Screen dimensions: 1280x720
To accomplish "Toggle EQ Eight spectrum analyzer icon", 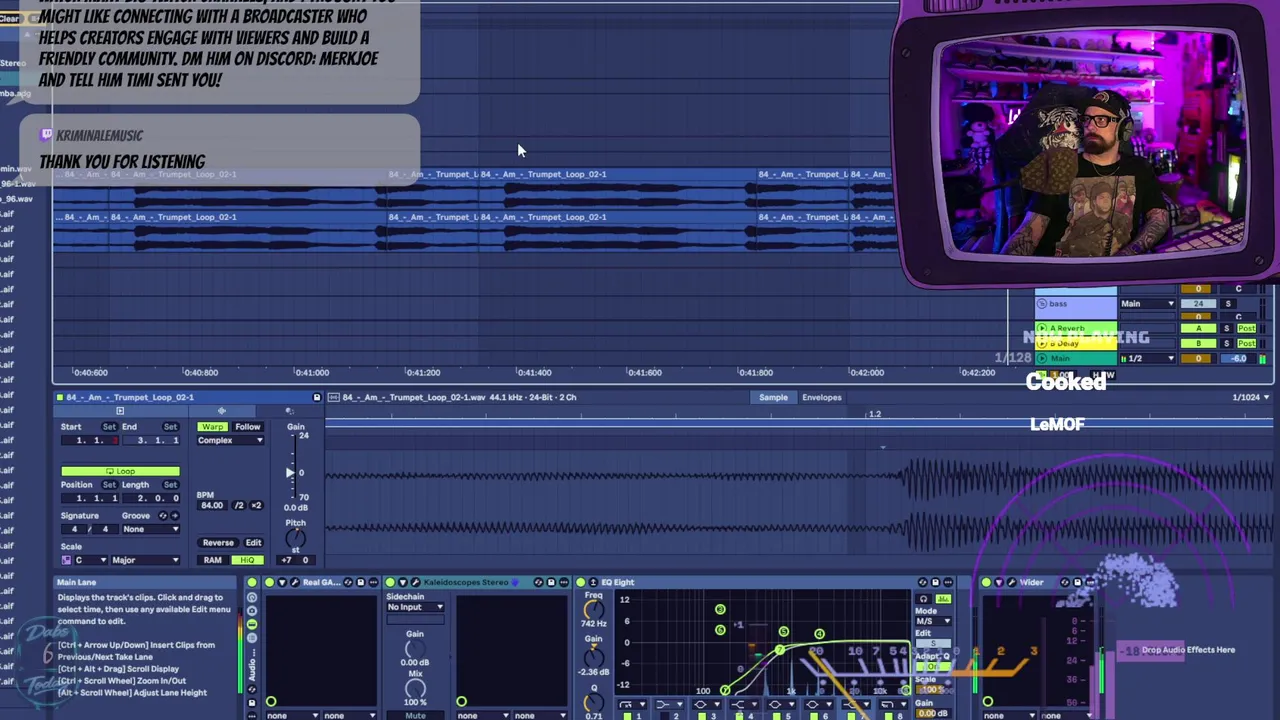I will pos(943,599).
